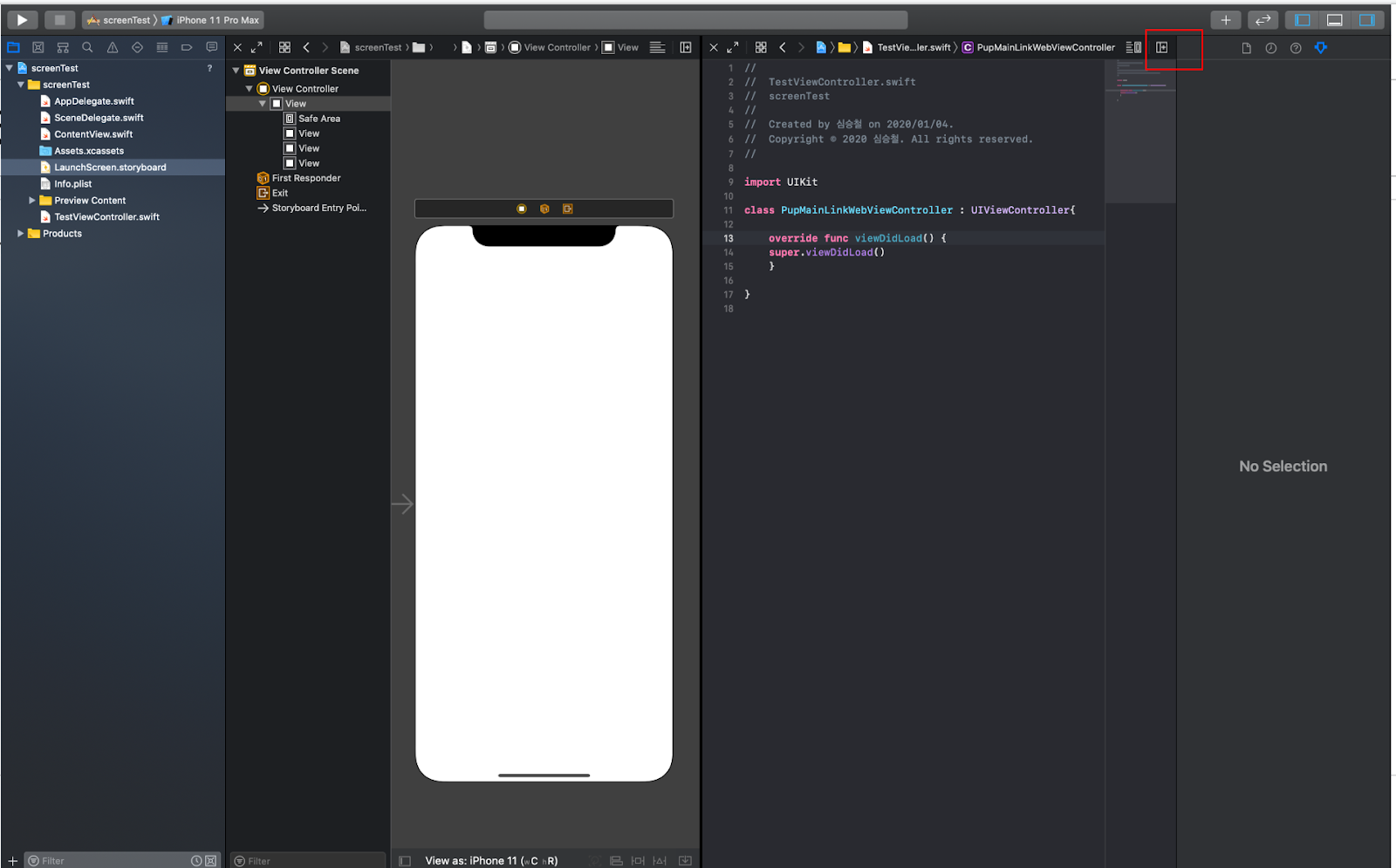Open editor options in storyboard jump bar
Viewport: 1396px width, 868px height.
pos(657,47)
